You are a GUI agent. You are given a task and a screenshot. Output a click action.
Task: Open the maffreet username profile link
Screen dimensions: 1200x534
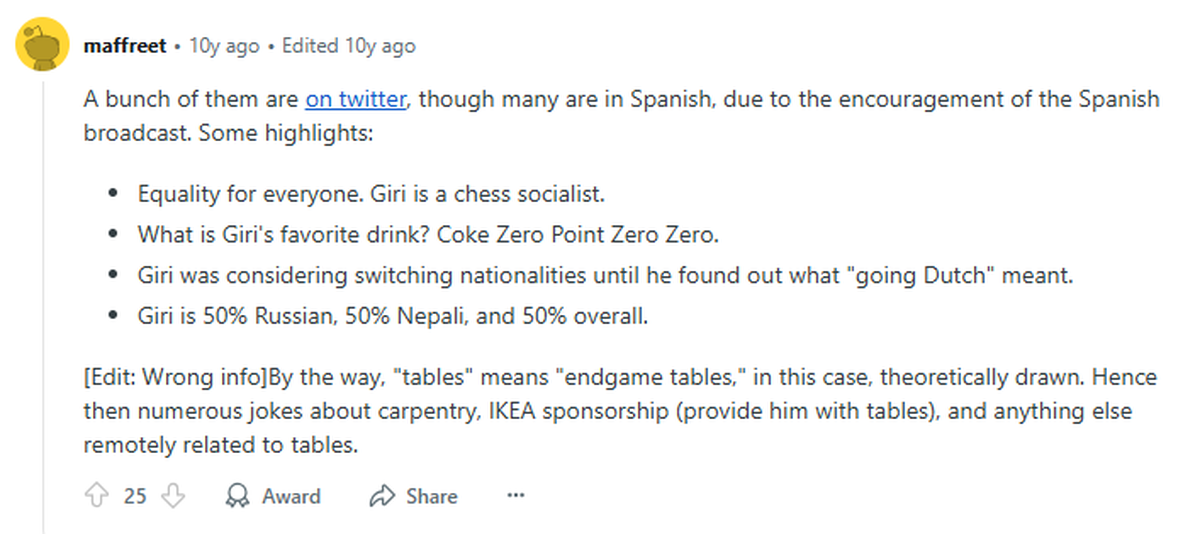click(124, 46)
